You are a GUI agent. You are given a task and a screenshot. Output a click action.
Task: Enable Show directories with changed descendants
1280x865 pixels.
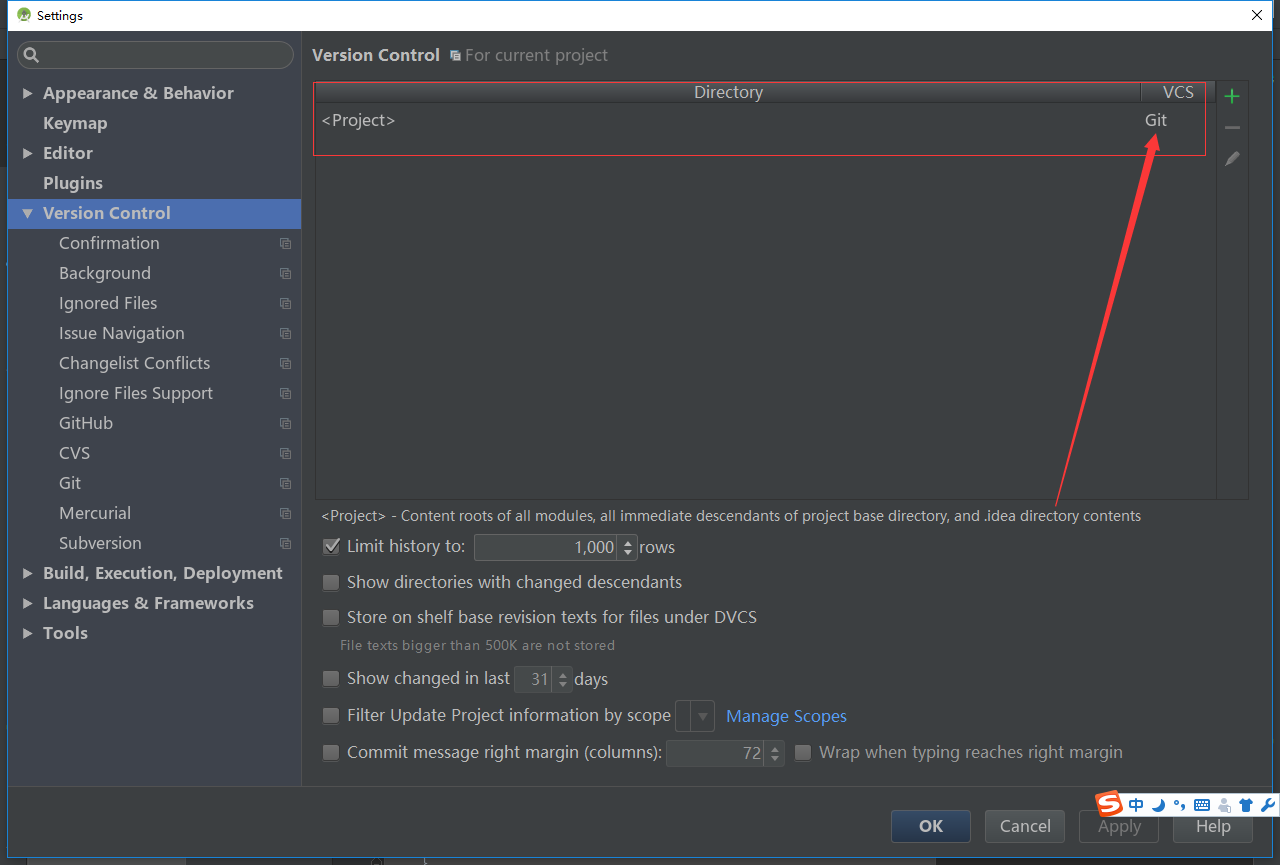coord(331,582)
